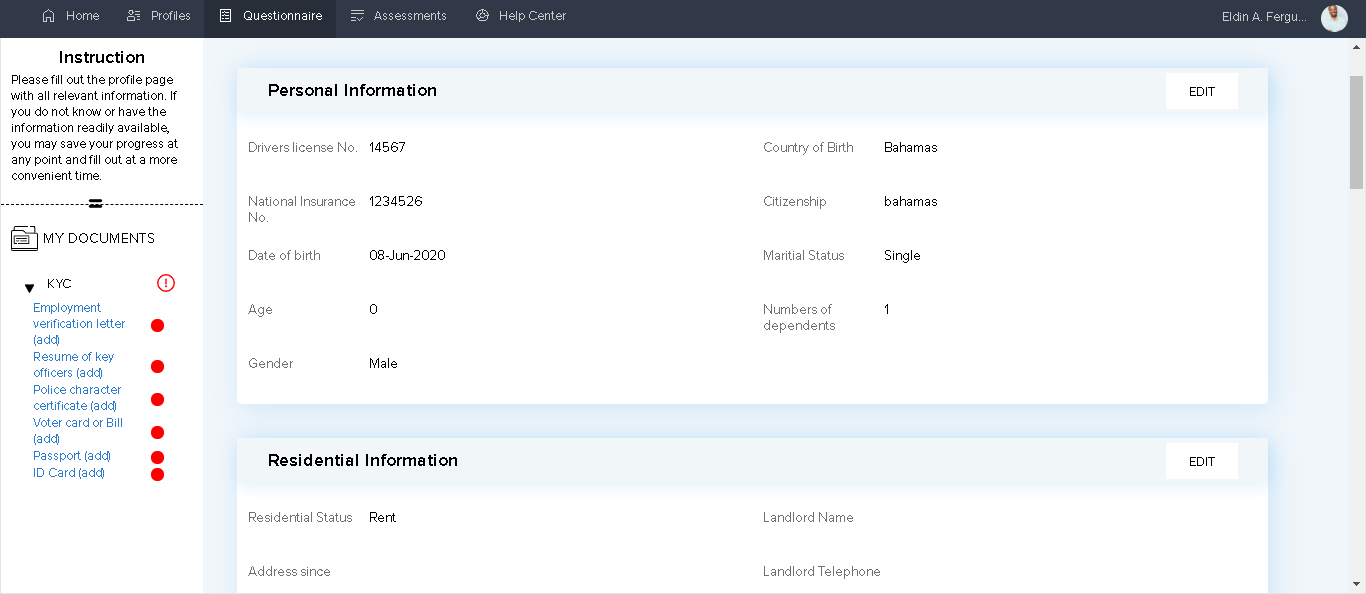This screenshot has width=1366, height=594.
Task: Click the Landlord Telephone label
Action: point(822,571)
